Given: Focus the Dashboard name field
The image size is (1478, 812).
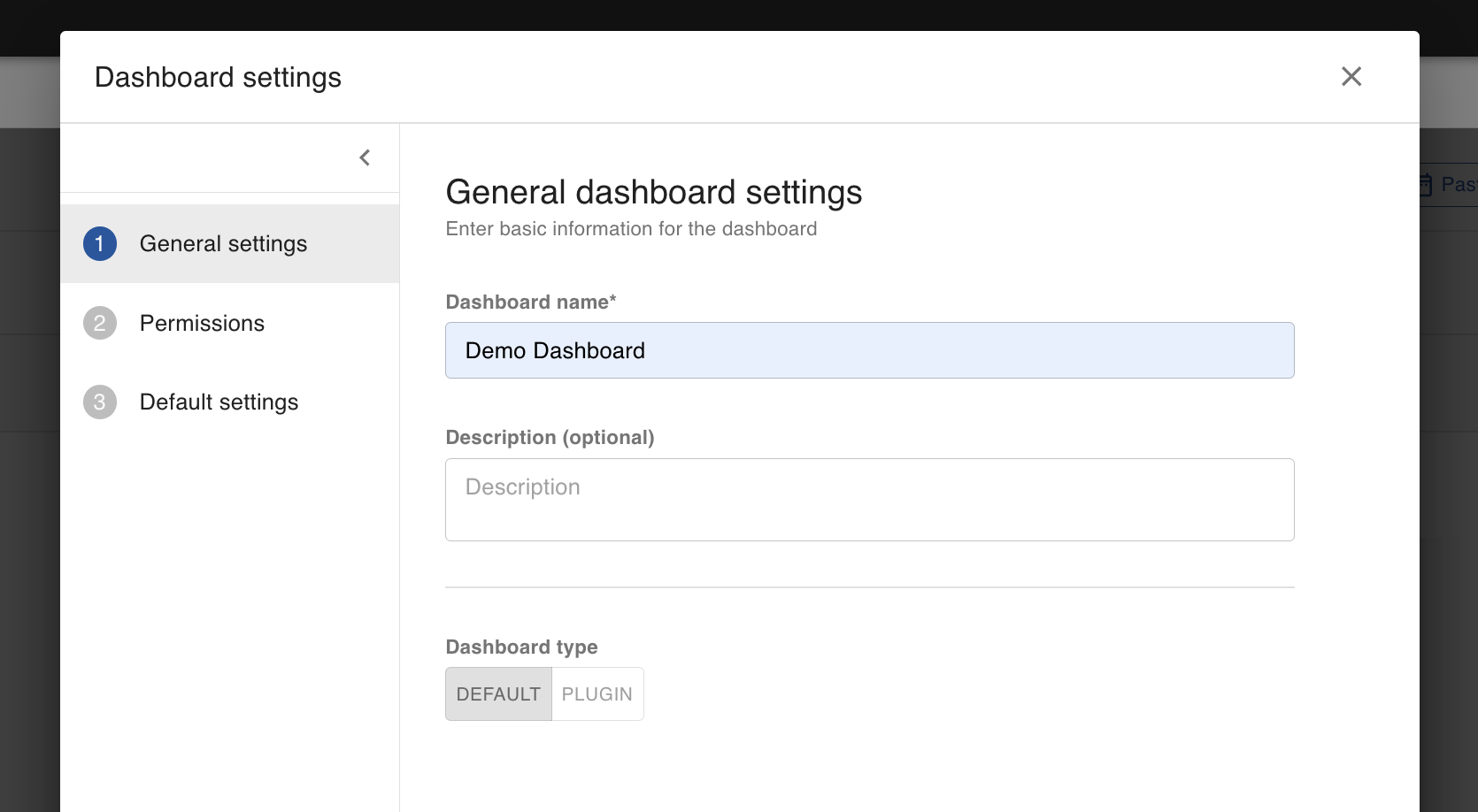Looking at the screenshot, I should click(869, 350).
